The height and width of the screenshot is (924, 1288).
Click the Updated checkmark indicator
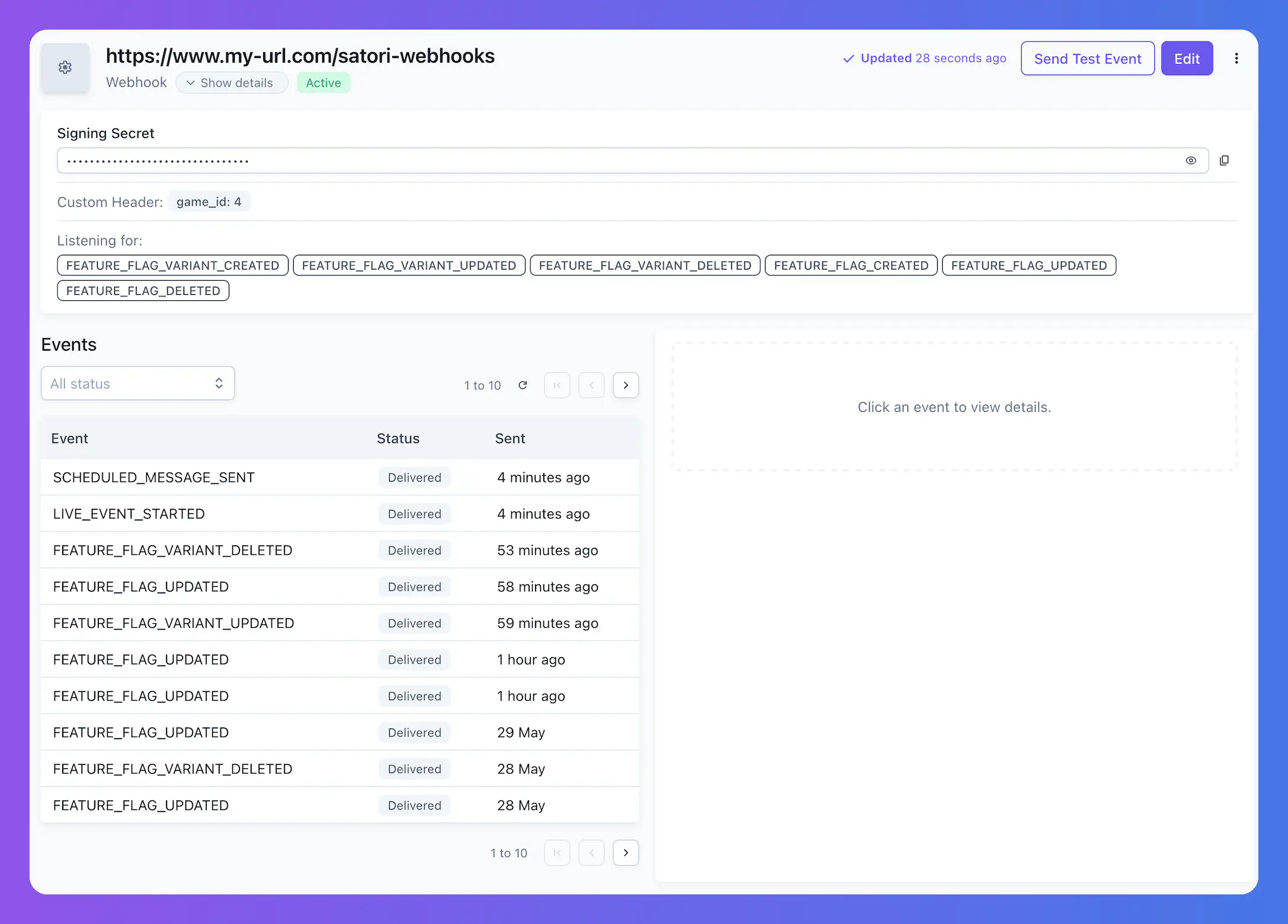(x=848, y=58)
